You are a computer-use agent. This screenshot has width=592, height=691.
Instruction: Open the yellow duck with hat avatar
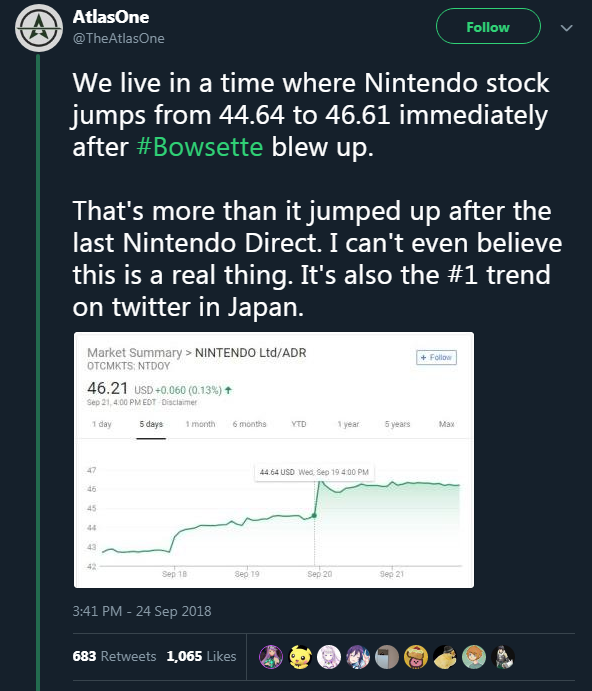pos(445,657)
